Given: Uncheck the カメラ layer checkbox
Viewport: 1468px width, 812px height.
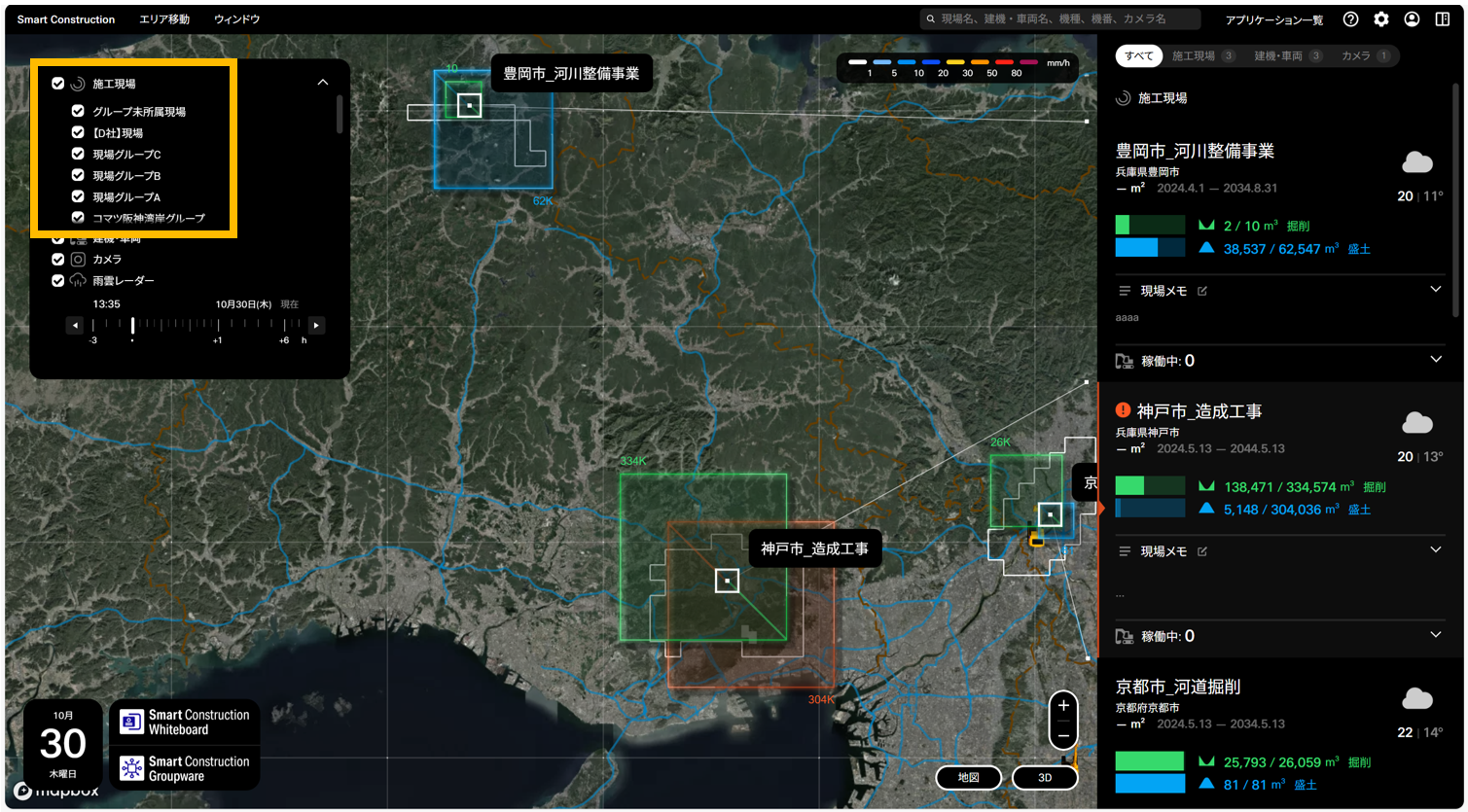Looking at the screenshot, I should [58, 260].
